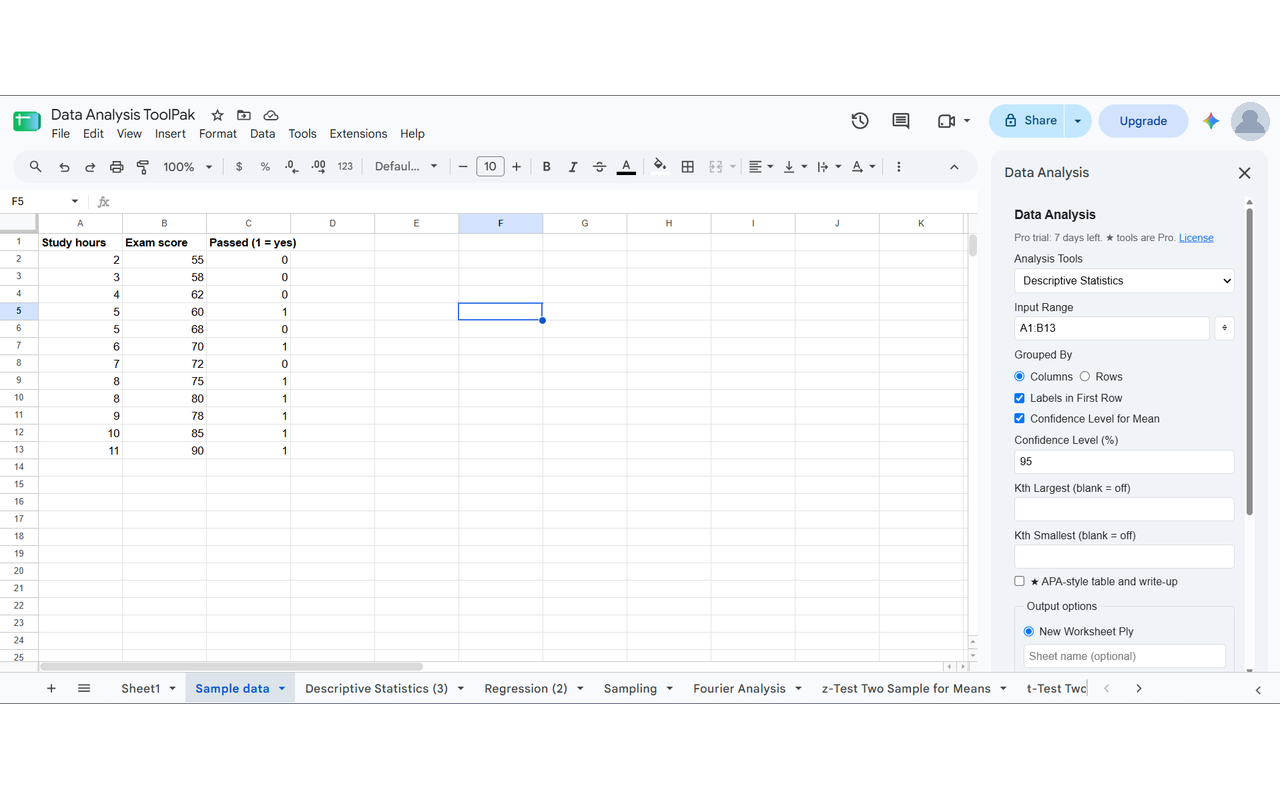1280x800 pixels.
Task: Uncheck Labels in First Row
Action: click(x=1019, y=398)
